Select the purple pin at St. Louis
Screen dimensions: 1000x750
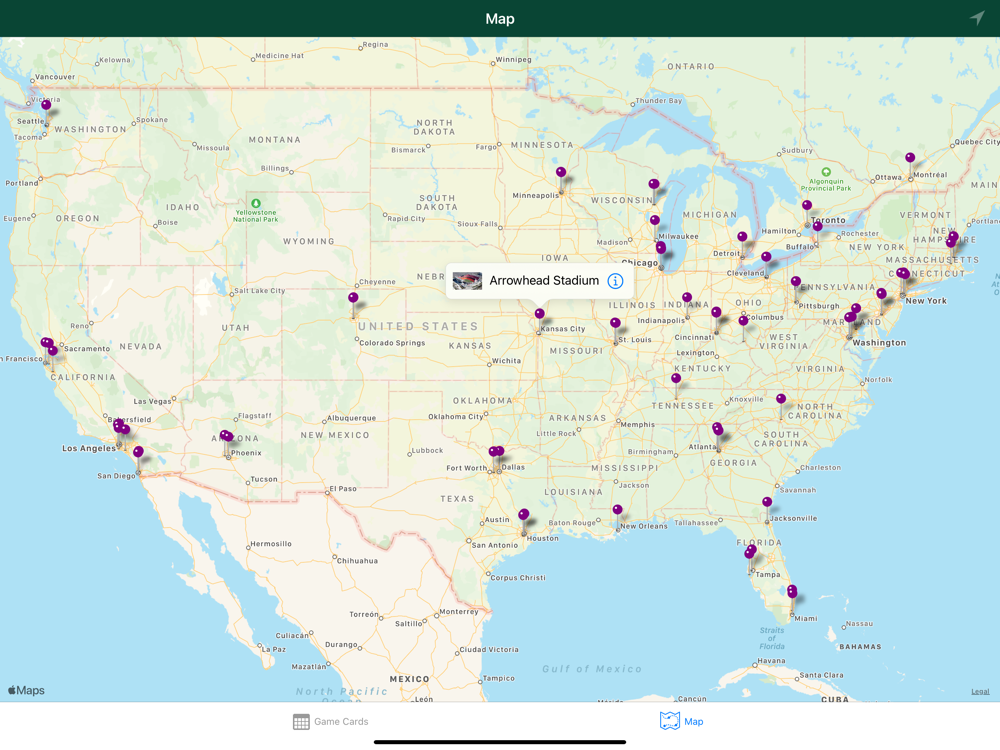tap(615, 323)
